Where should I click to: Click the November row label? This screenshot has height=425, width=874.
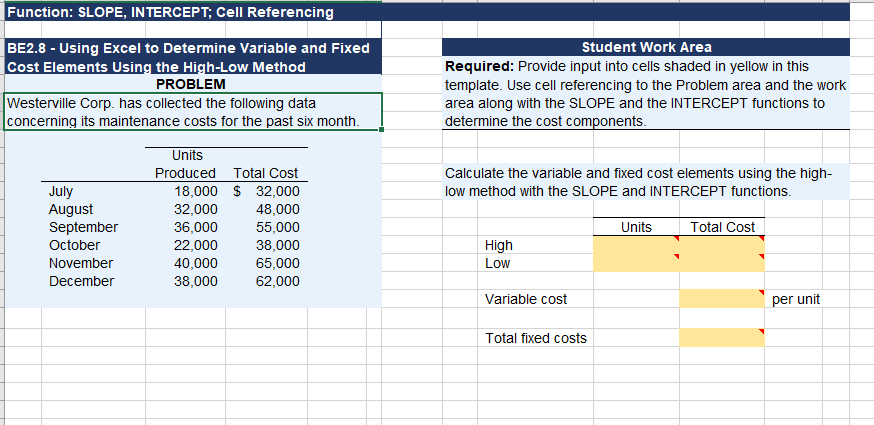(x=81, y=263)
